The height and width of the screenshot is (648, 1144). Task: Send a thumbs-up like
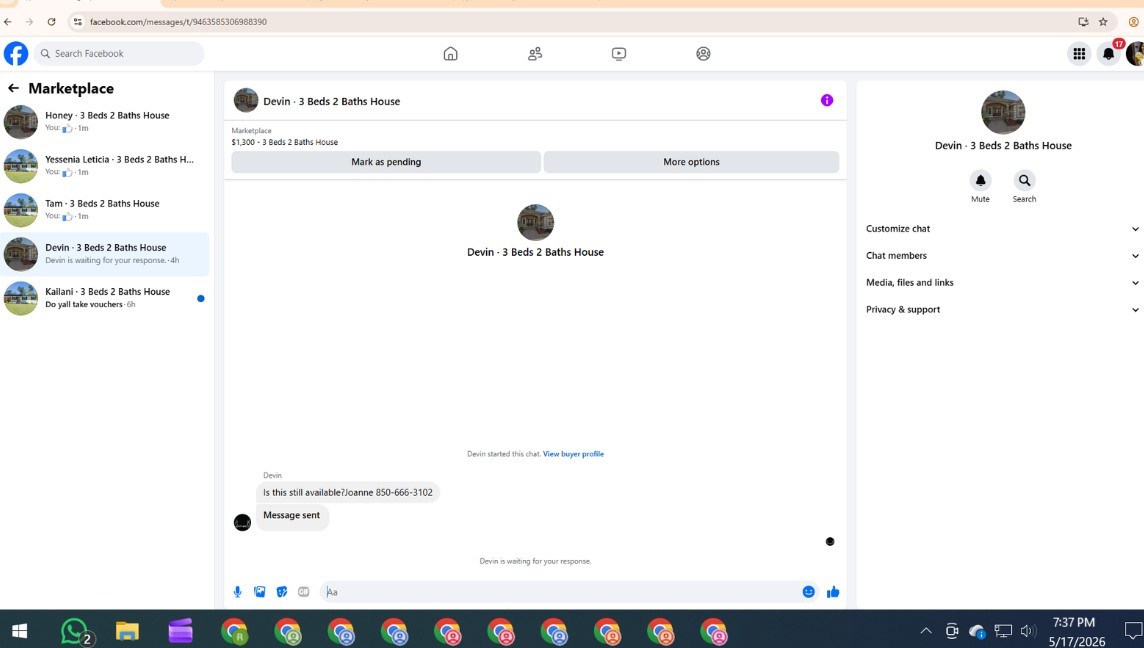coord(833,592)
